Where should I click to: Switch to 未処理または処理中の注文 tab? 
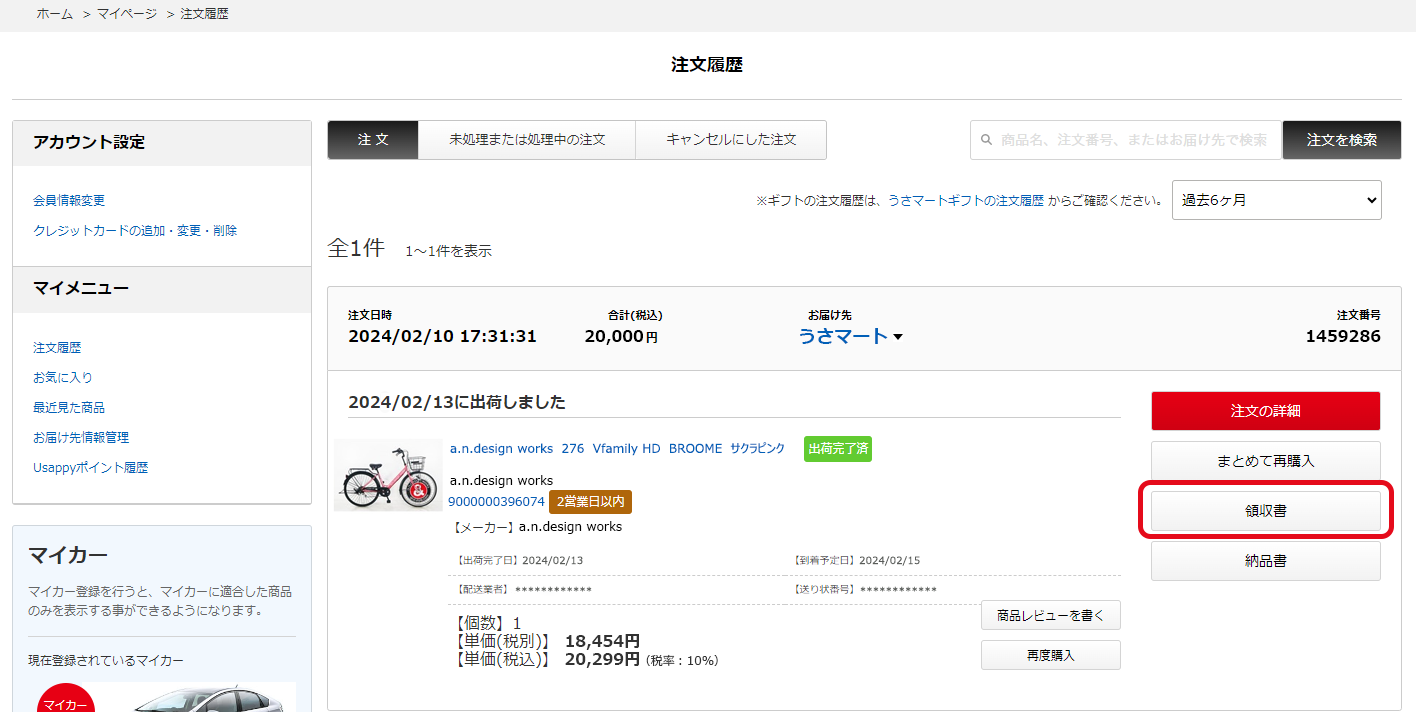[527, 140]
